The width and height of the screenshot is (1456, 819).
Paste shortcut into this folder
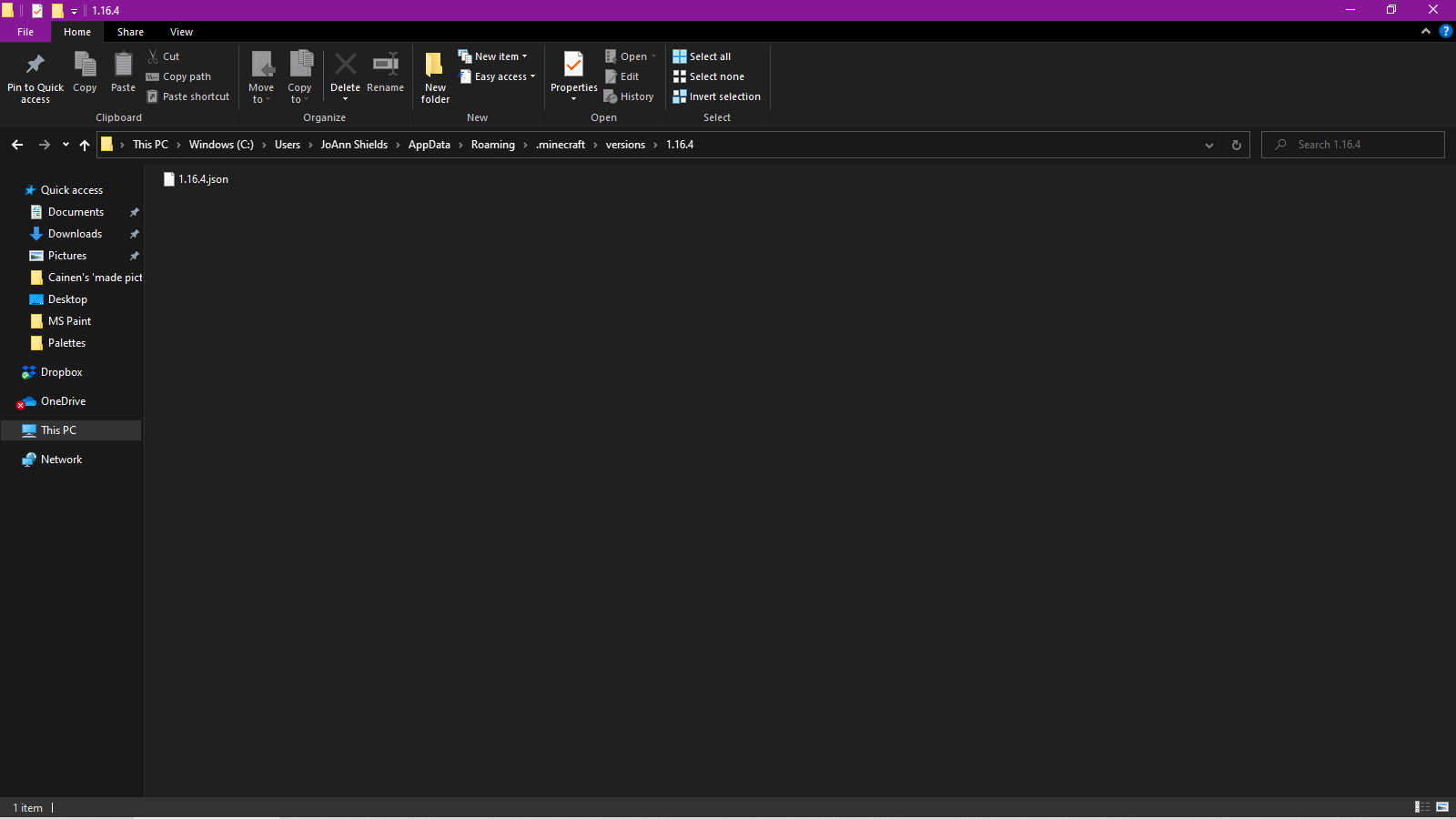tap(188, 96)
